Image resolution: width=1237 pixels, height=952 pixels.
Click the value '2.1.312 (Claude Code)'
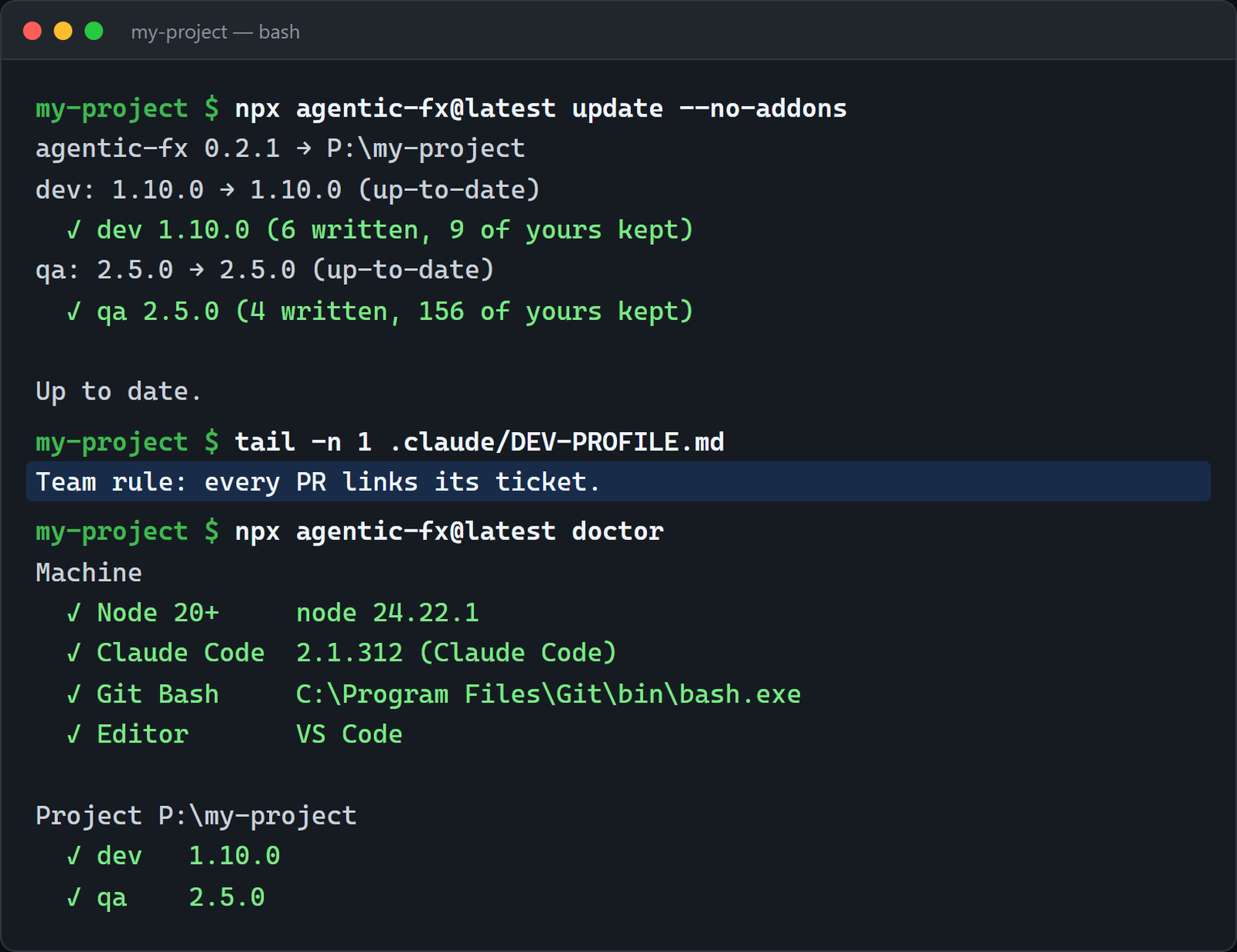coord(456,653)
